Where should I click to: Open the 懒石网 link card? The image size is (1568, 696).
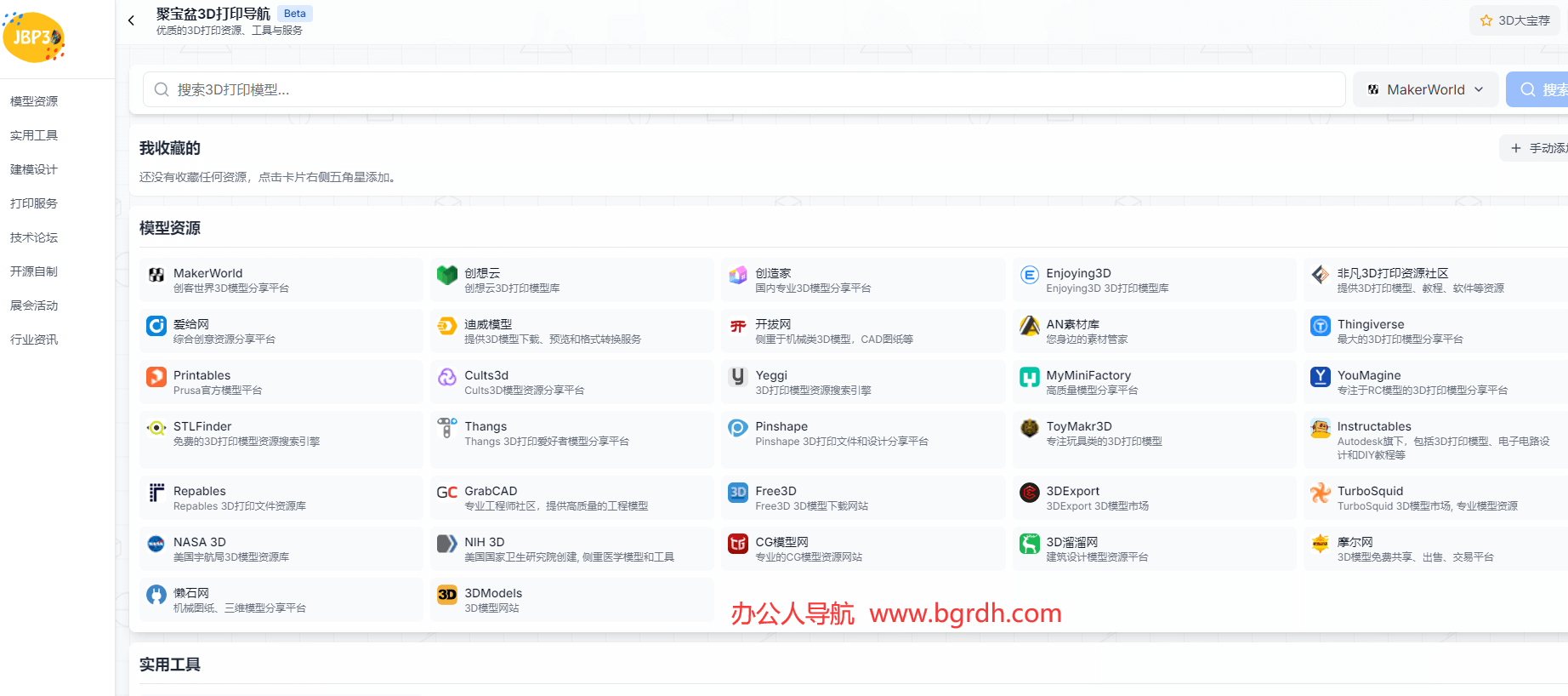tap(281, 600)
